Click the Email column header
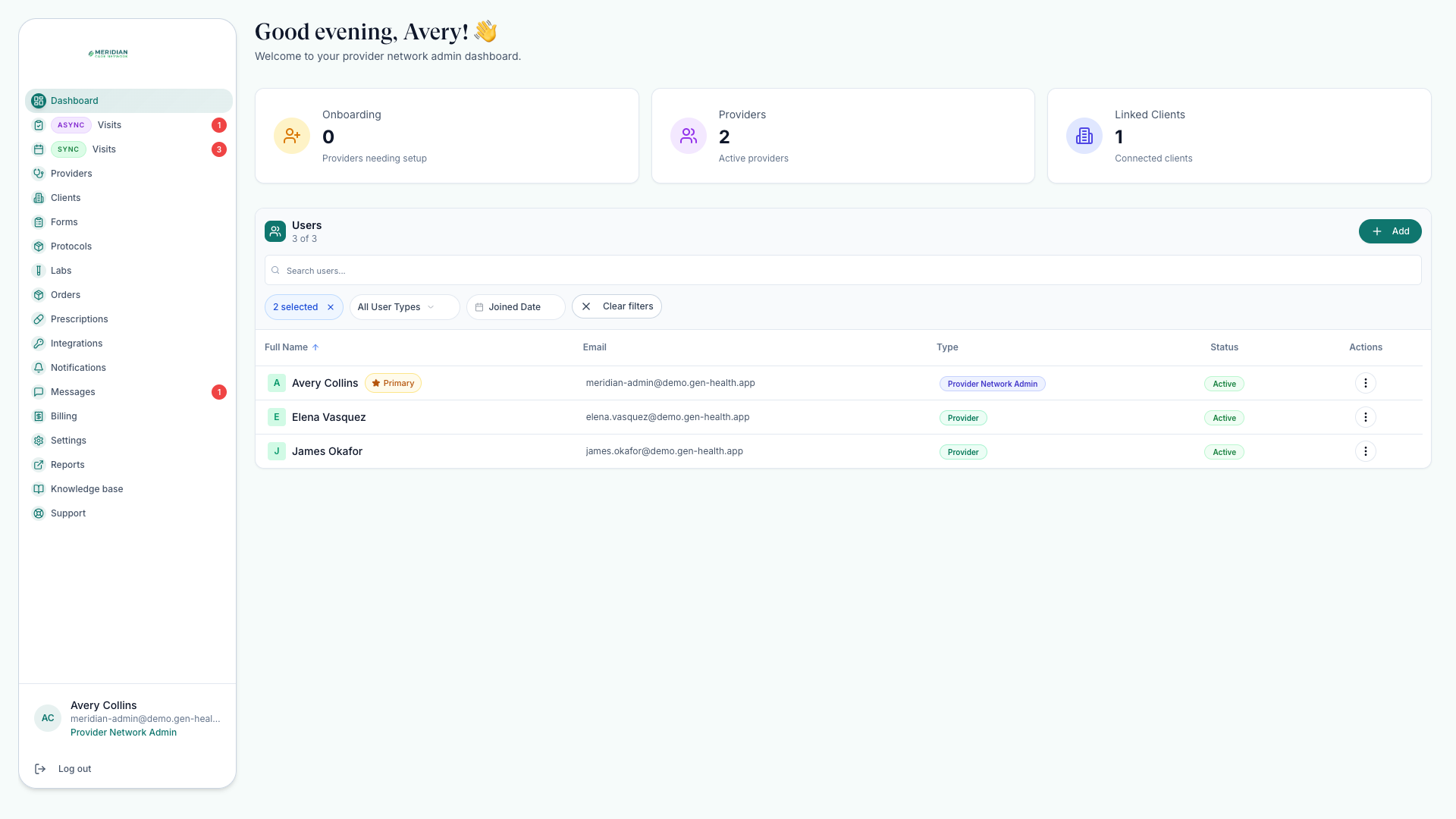This screenshot has height=819, width=1456. (595, 347)
